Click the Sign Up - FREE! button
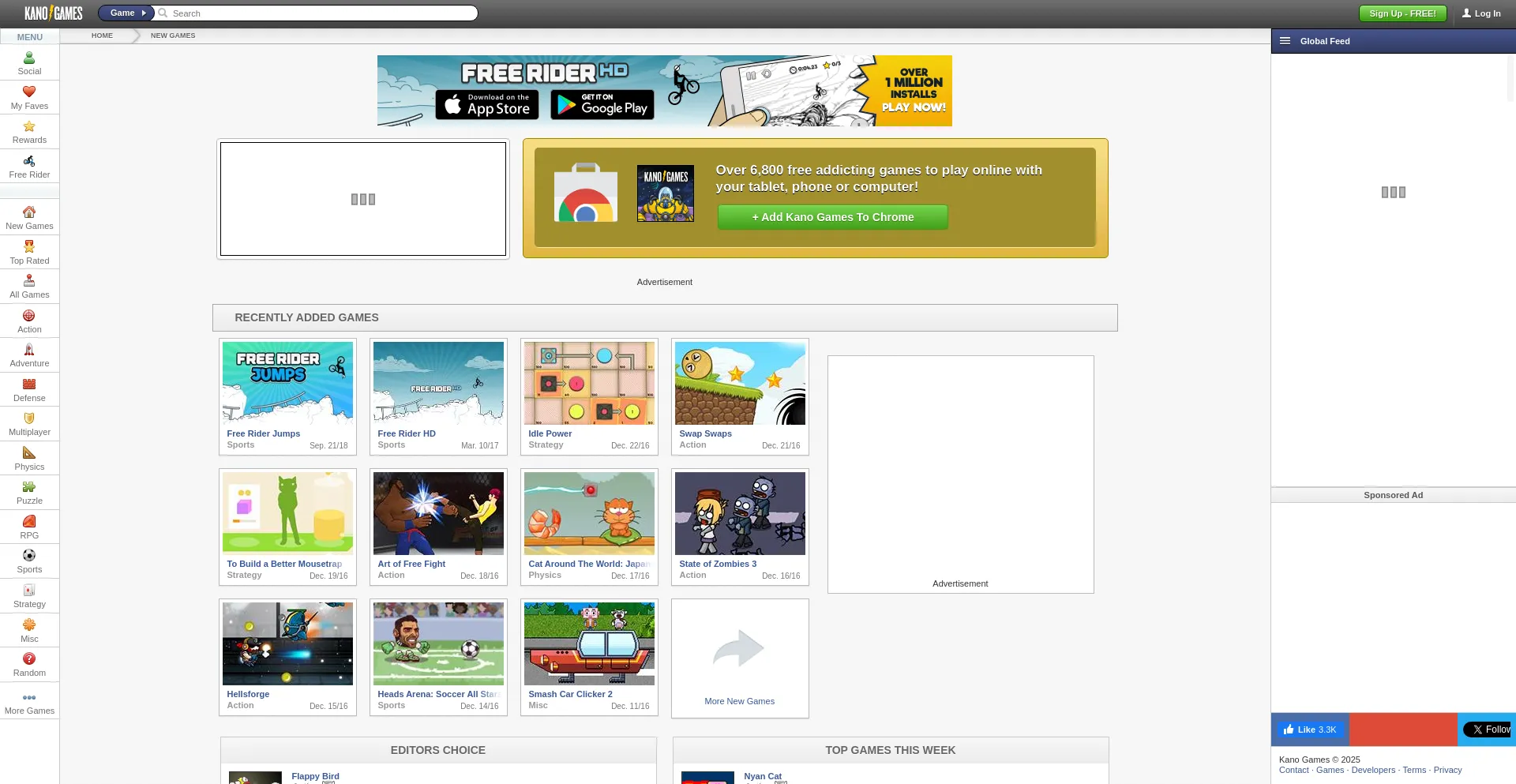Image resolution: width=1516 pixels, height=784 pixels. (x=1402, y=13)
